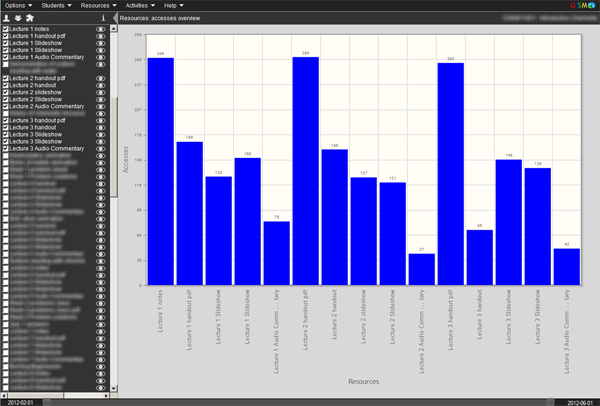
Task: Click the tallest bar for Lecture 2 handout pdf
Action: point(305,170)
